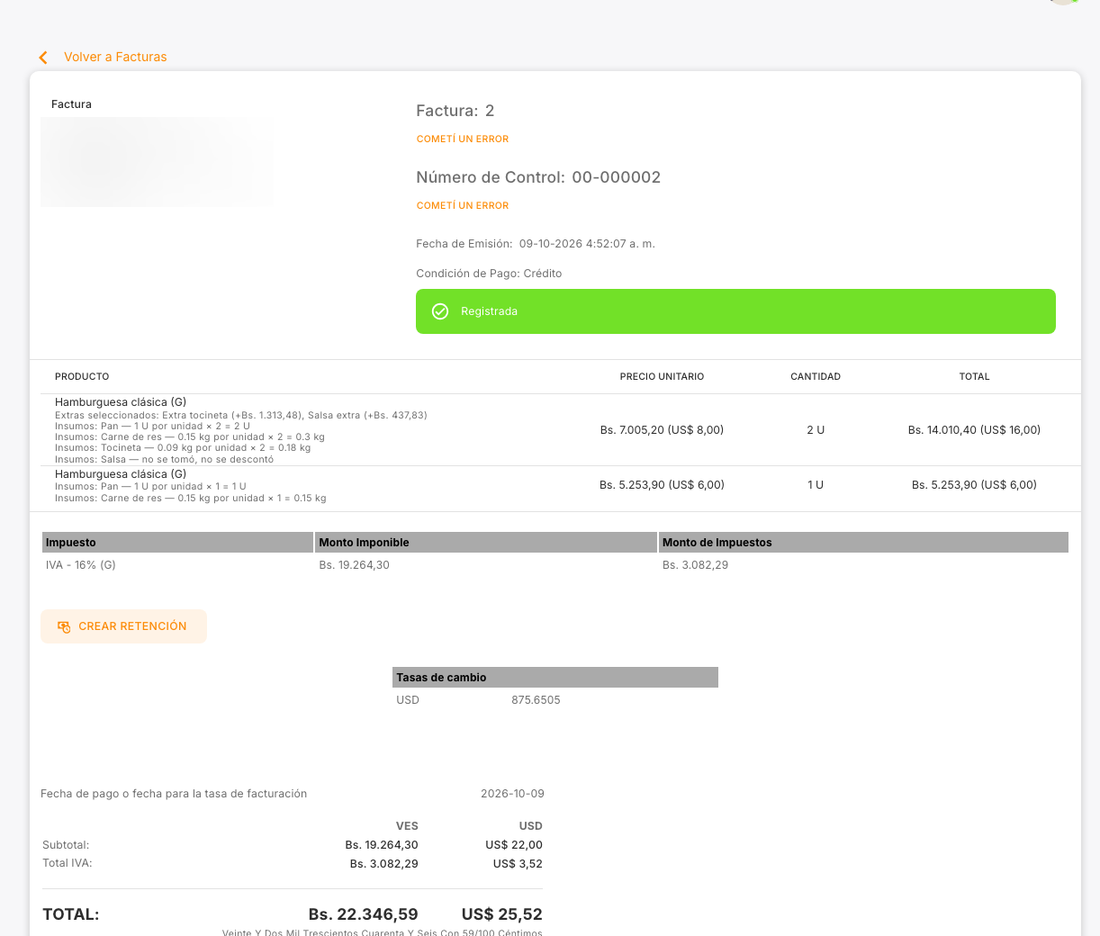Select grand total "US$ 25,52"
Image resolution: width=1100 pixels, height=936 pixels.
(x=502, y=914)
